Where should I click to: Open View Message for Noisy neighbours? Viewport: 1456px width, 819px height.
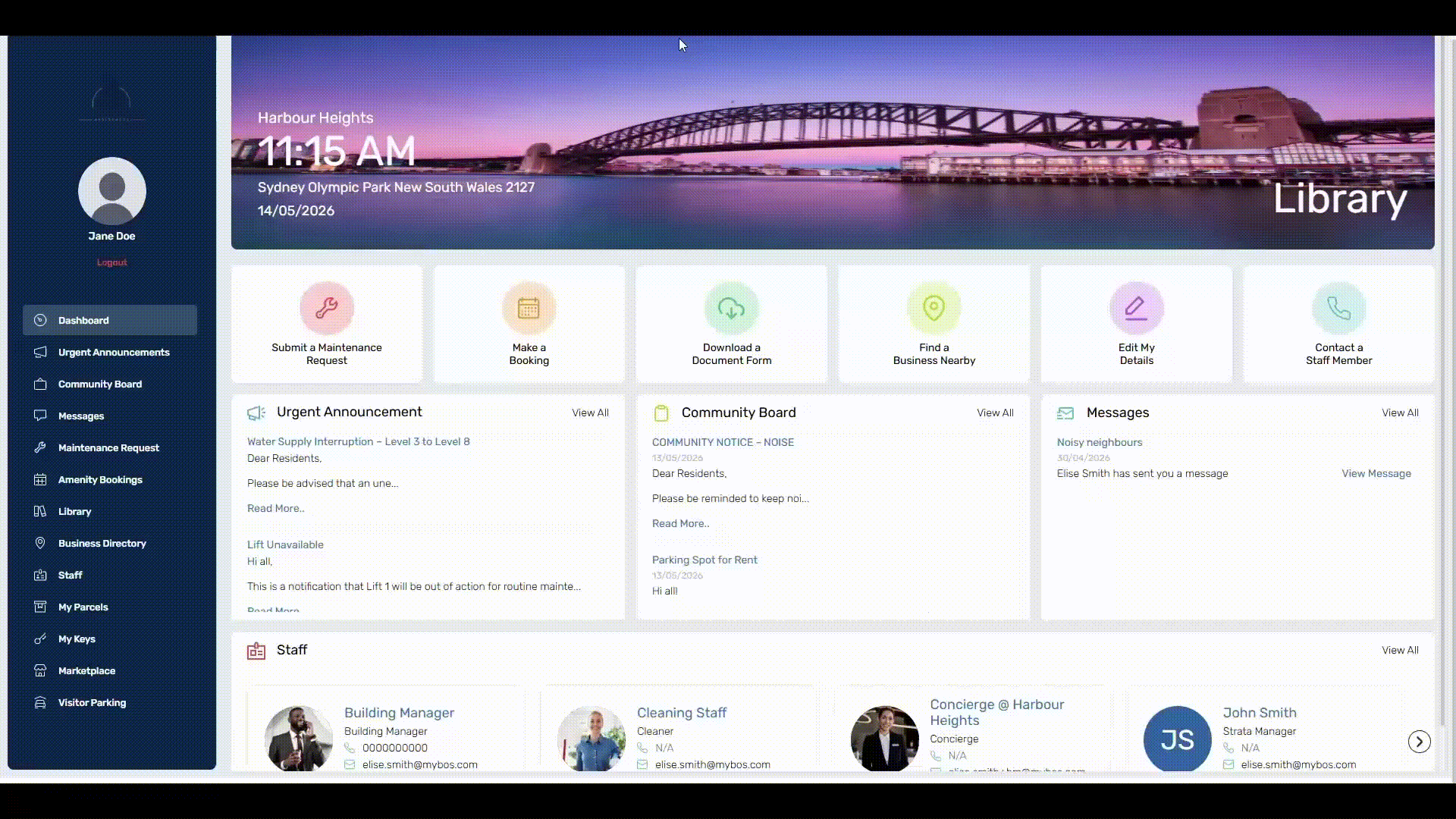click(1376, 473)
